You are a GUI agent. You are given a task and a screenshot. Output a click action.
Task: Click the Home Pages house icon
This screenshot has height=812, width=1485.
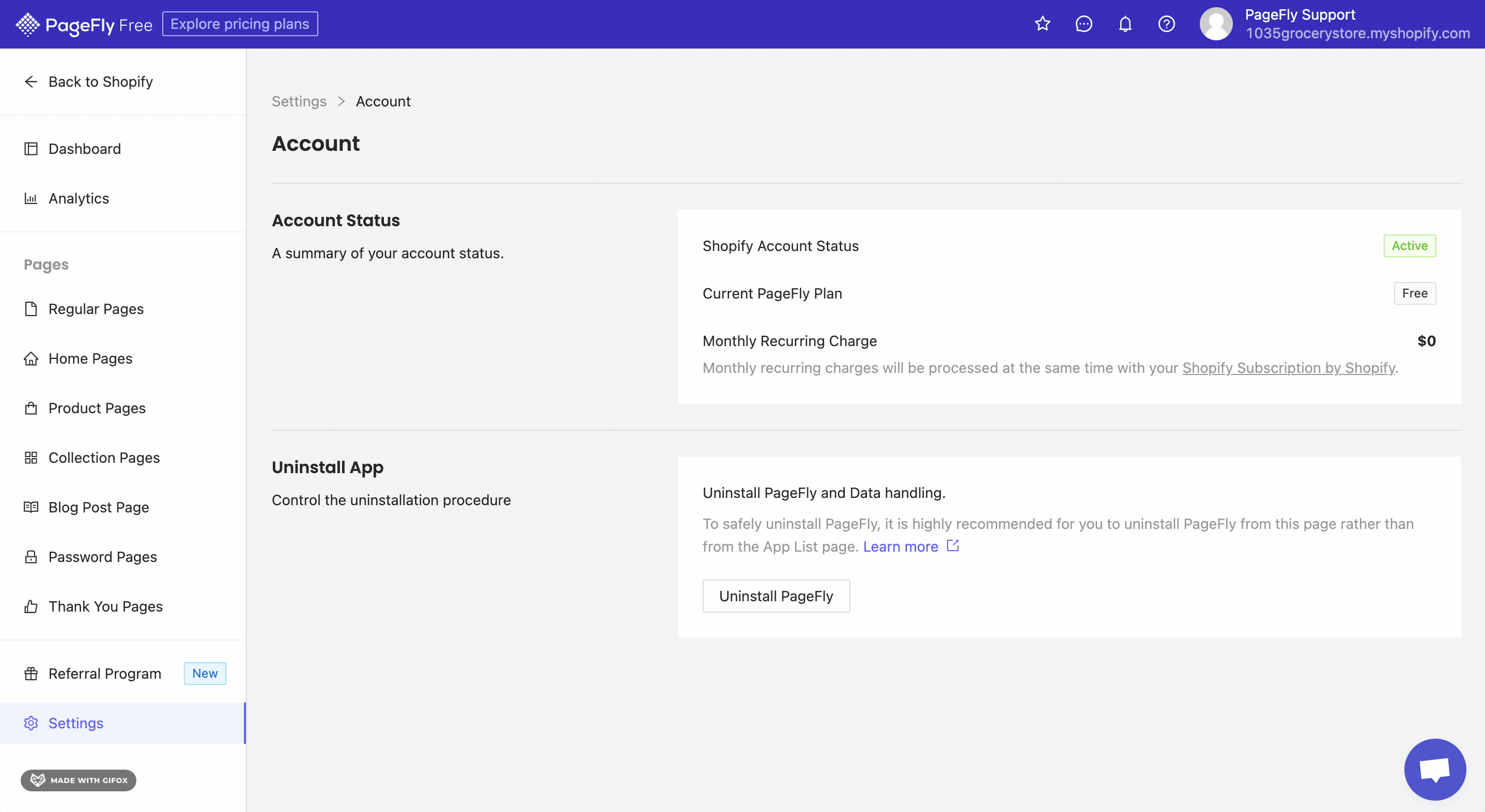tap(31, 358)
